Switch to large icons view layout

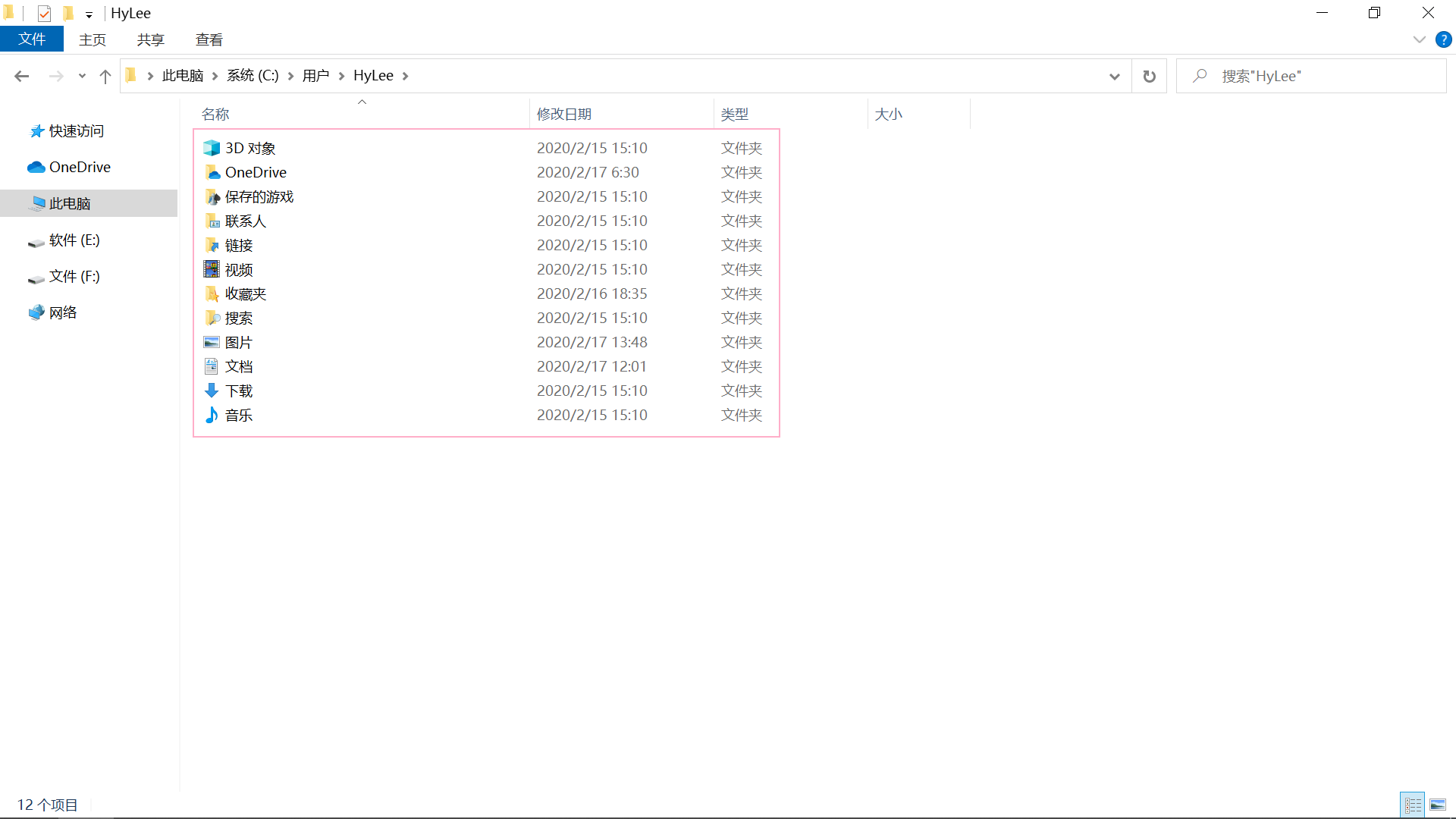click(x=1438, y=805)
